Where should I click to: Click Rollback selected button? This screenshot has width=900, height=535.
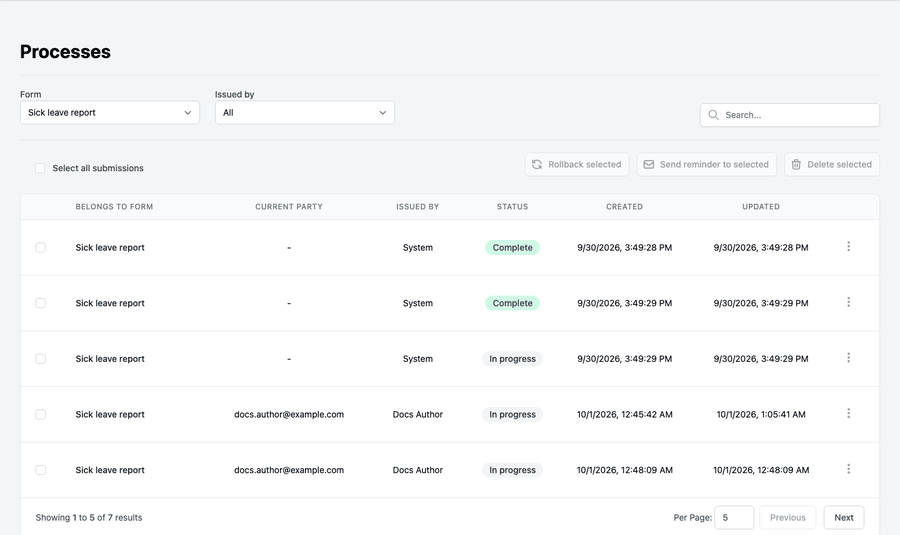tap(577, 164)
